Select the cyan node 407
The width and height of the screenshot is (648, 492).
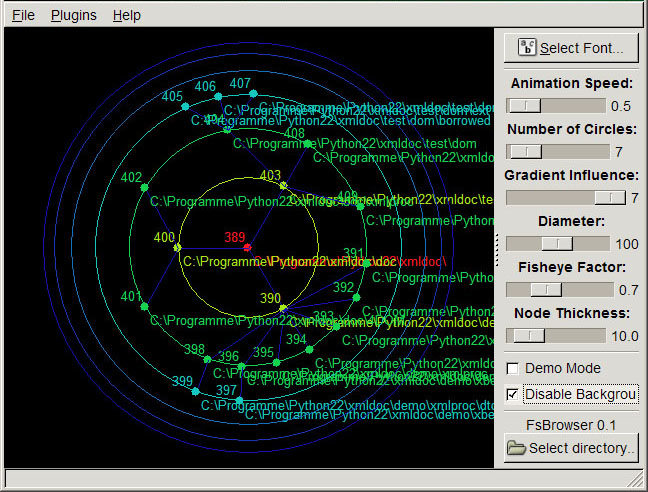(x=253, y=94)
